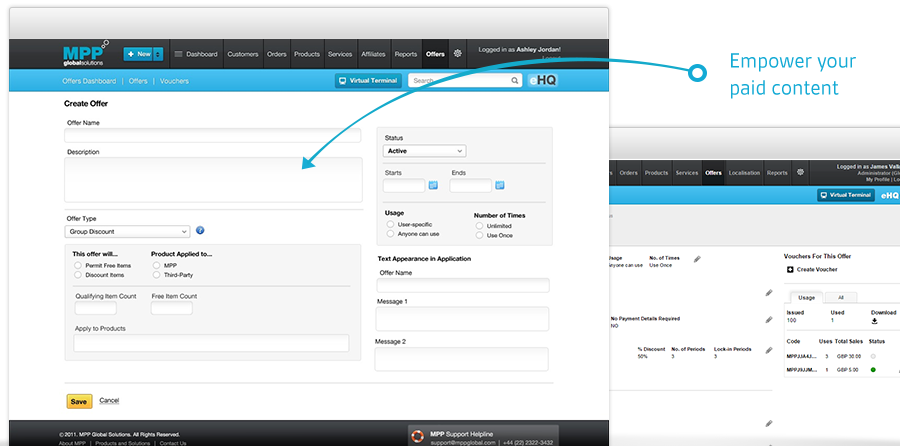This screenshot has height=446, width=900.
Task: Click the MPP Support Helpline lifebuoy icon
Action: [x=418, y=435]
